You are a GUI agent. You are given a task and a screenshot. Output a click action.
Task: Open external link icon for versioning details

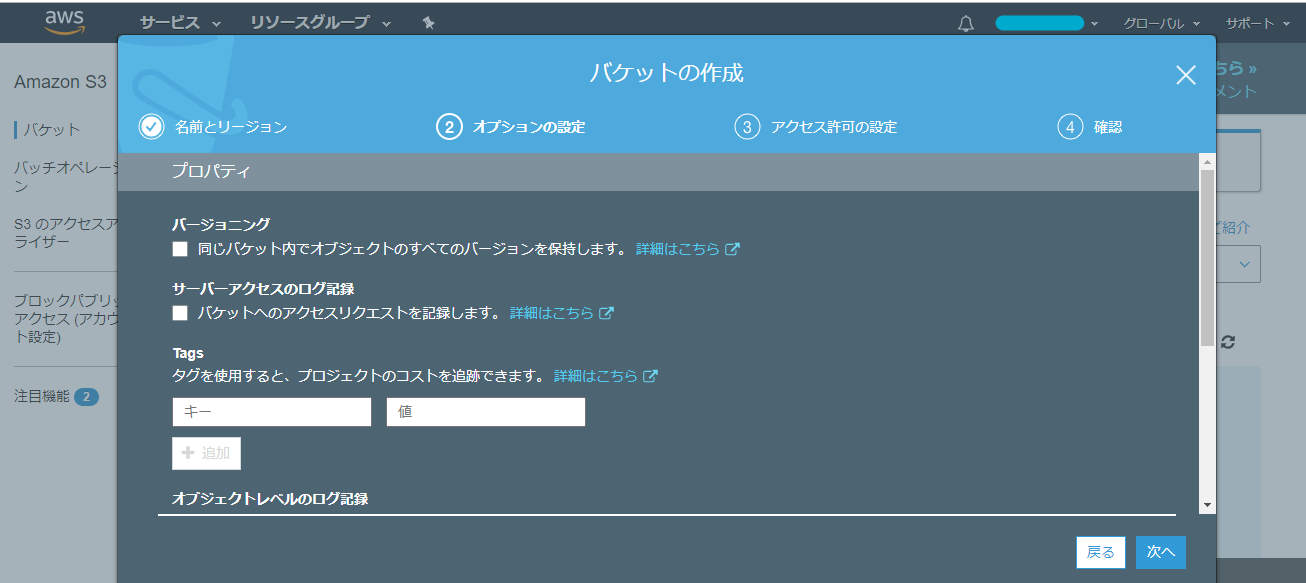[732, 249]
